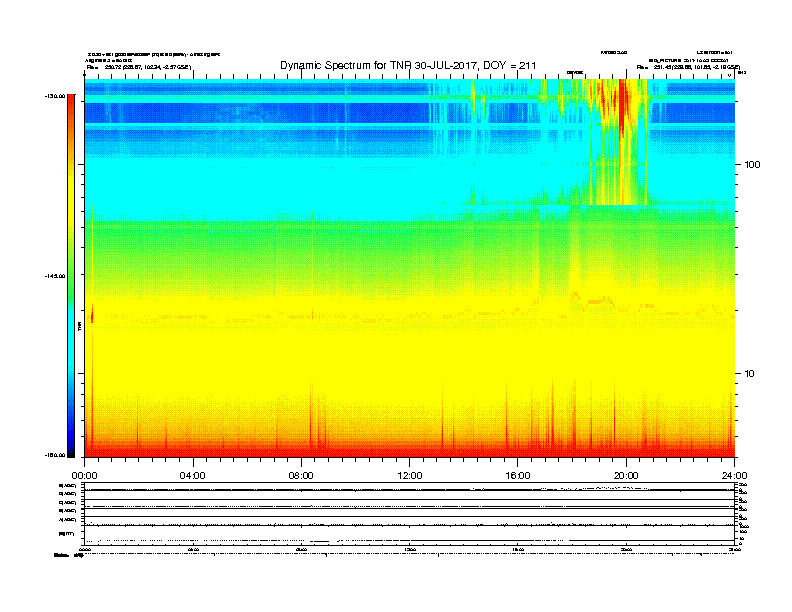Click the lower housekeeping line-plot panel
Screen dimensions: 792x612
(410, 513)
